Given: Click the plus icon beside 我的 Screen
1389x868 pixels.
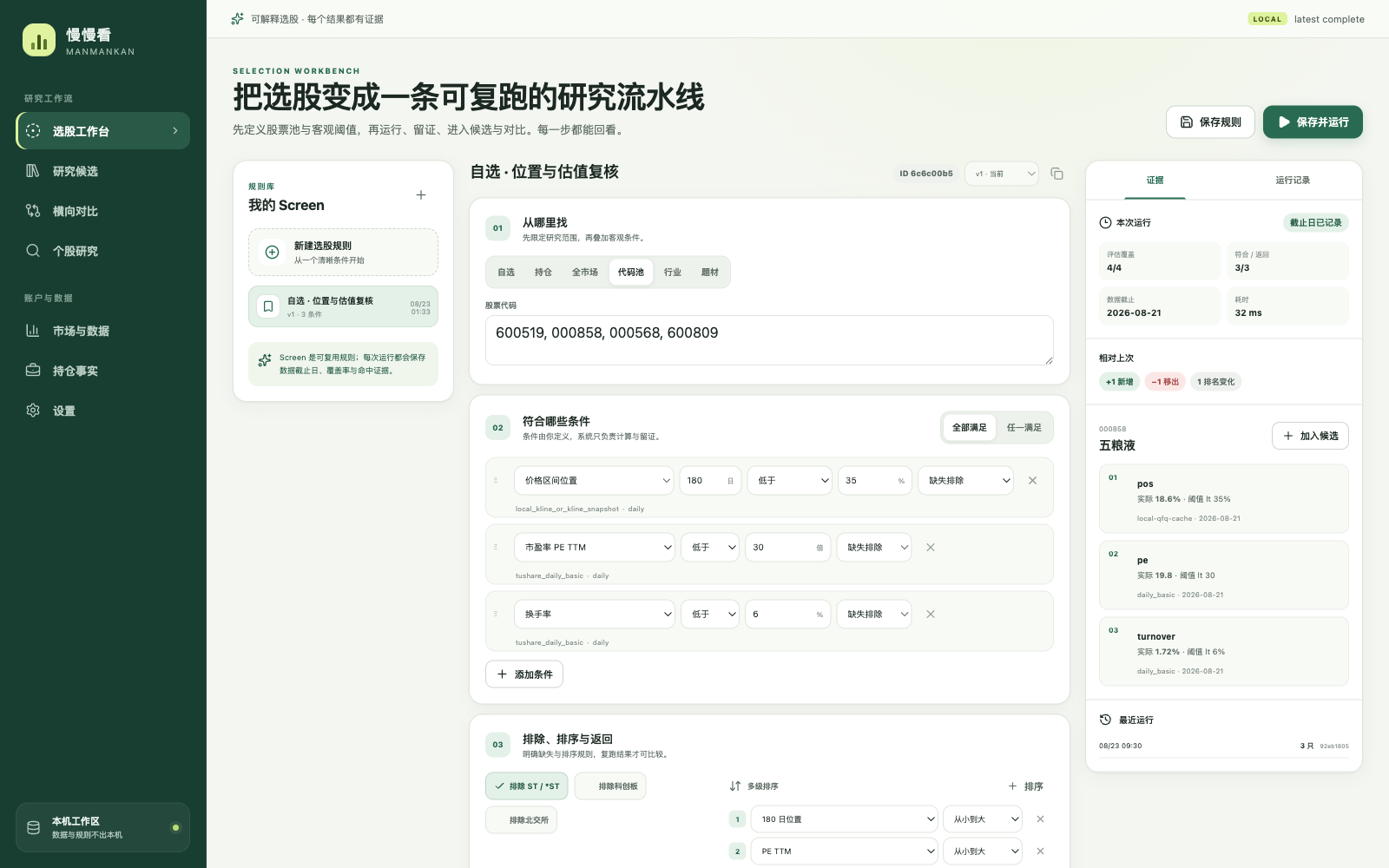Looking at the screenshot, I should (x=421, y=195).
